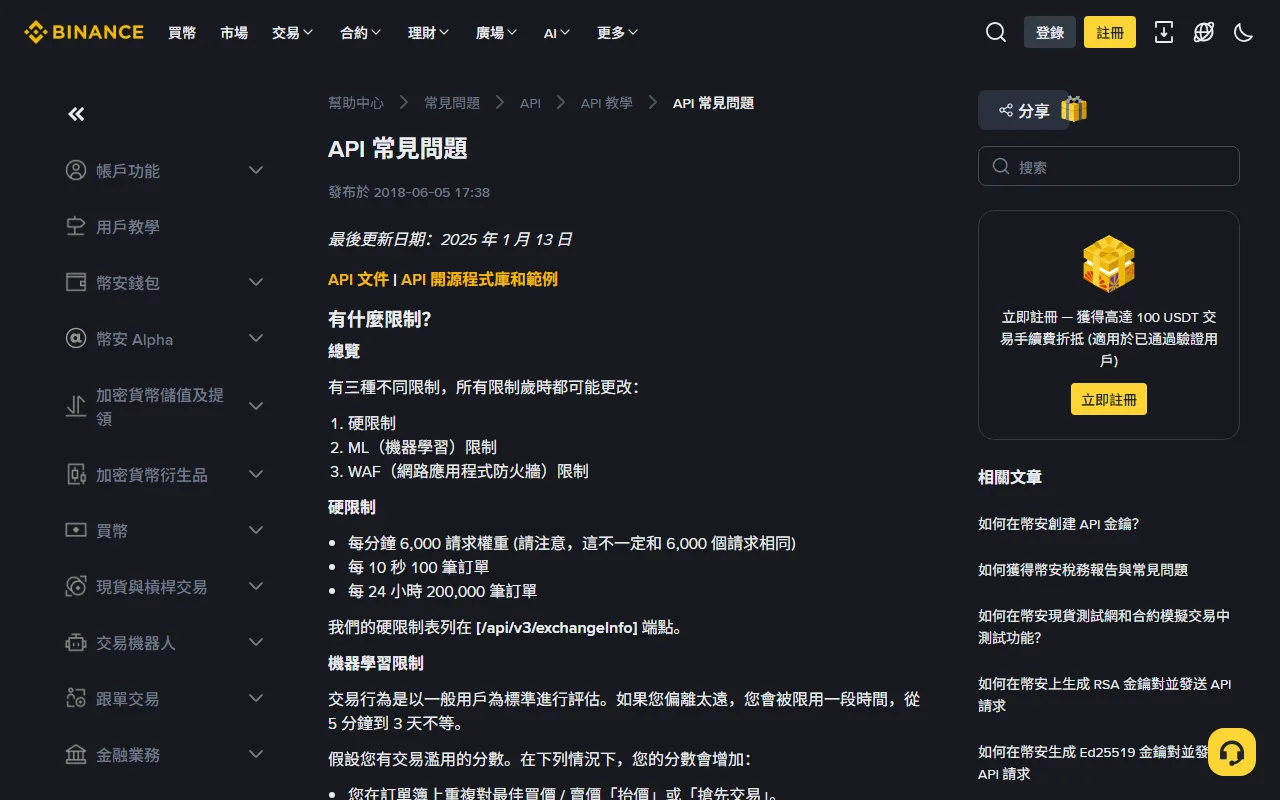This screenshot has height=800, width=1280.
Task: Open the API 開源程式庫和範例 link
Action: 479,279
